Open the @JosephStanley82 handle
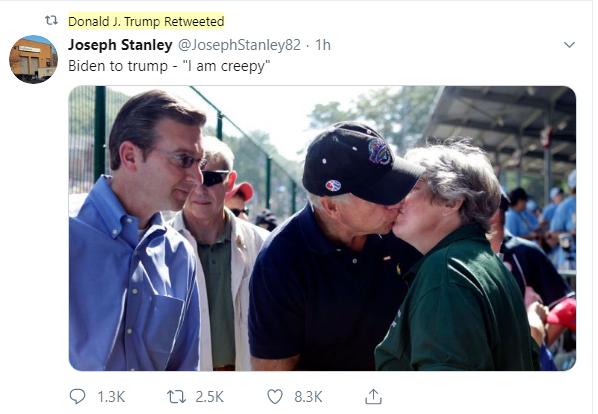The image size is (598, 414). [x=239, y=45]
